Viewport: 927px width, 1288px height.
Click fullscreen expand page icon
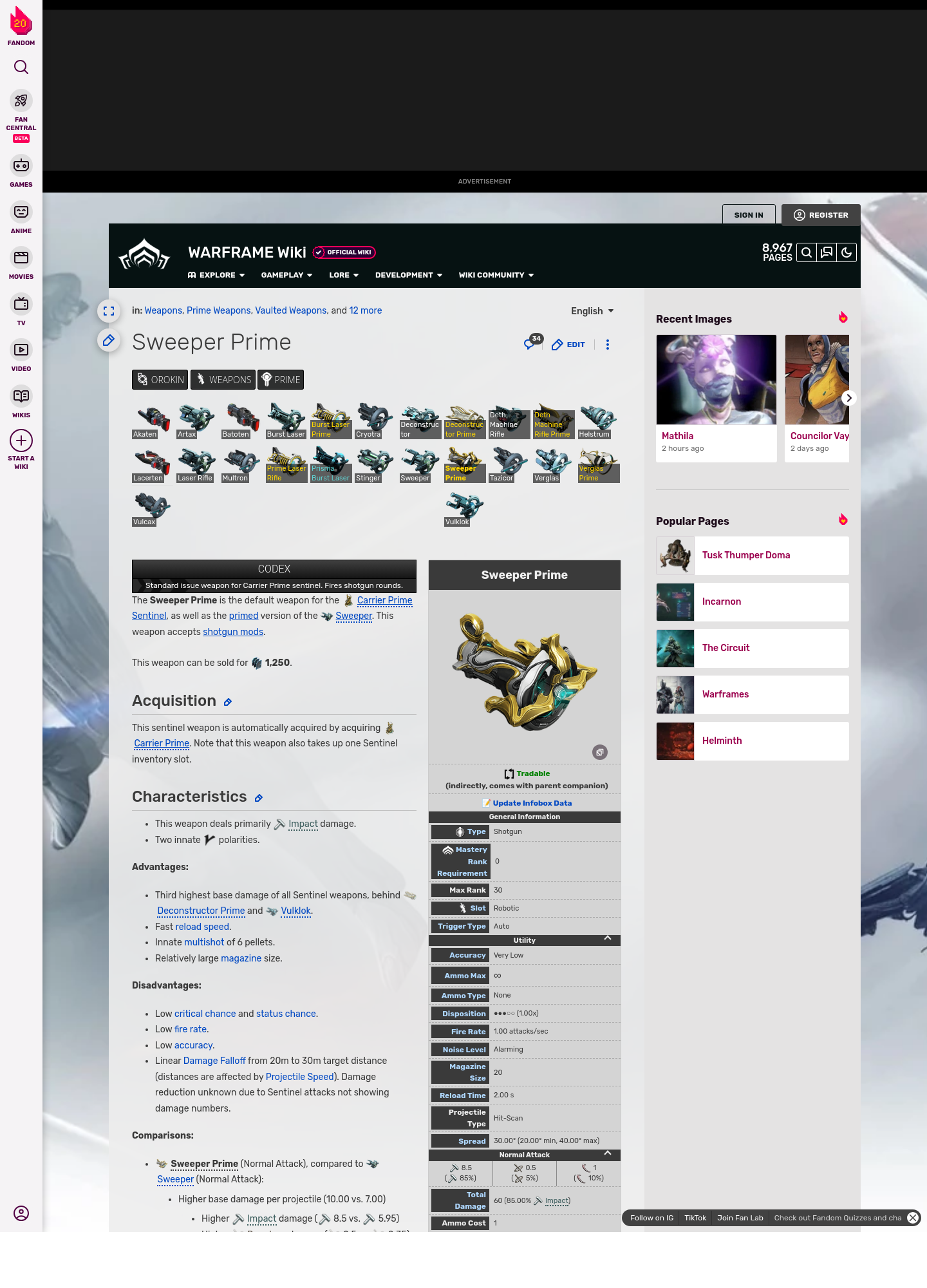pyautogui.click(x=109, y=311)
